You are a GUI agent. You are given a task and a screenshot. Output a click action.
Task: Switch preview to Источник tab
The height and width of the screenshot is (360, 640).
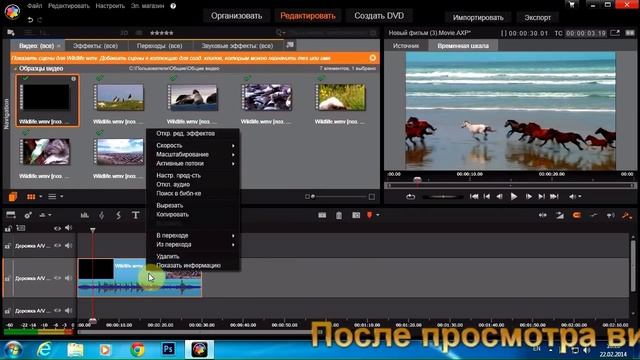(406, 46)
